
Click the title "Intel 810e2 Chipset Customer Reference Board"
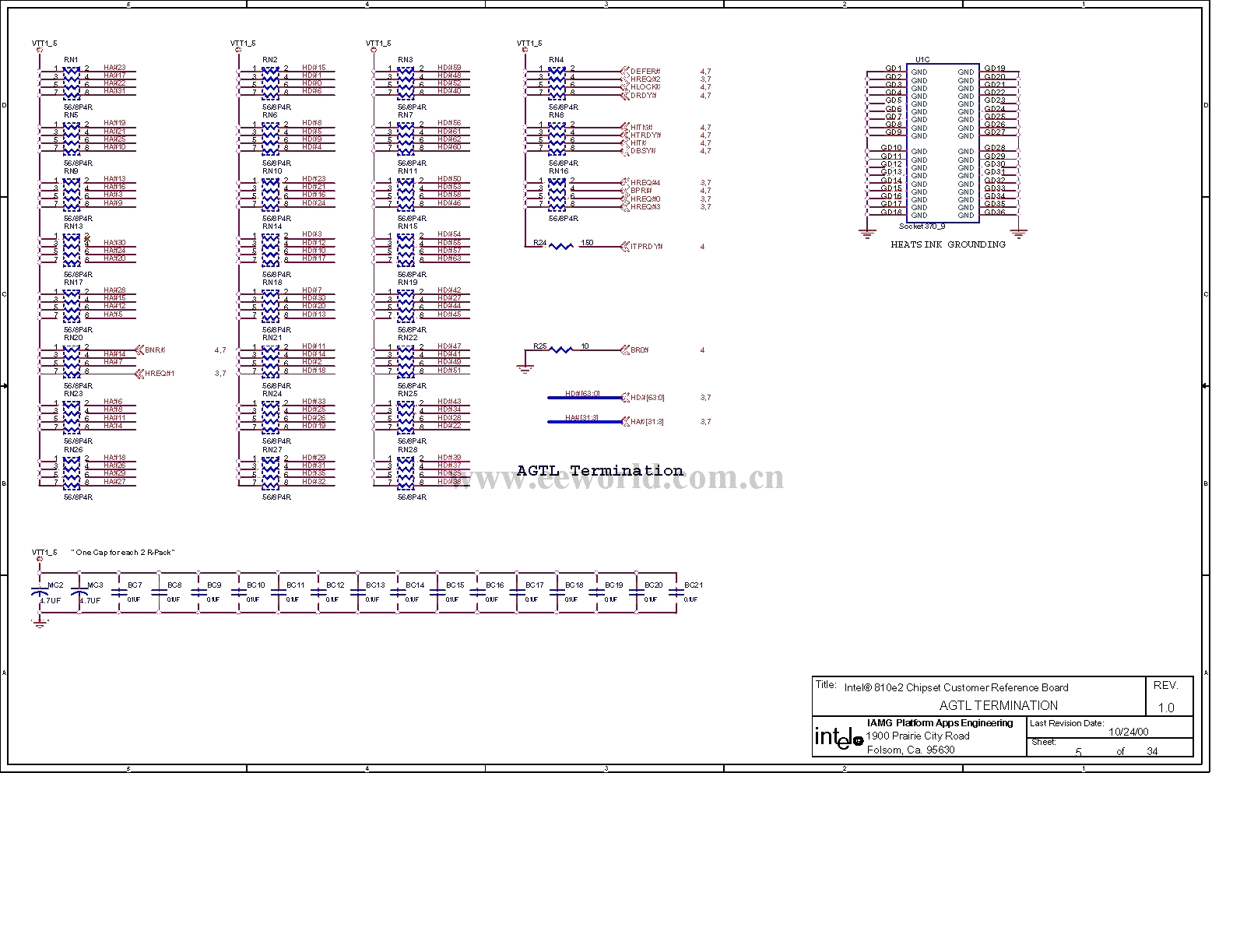pos(957,687)
